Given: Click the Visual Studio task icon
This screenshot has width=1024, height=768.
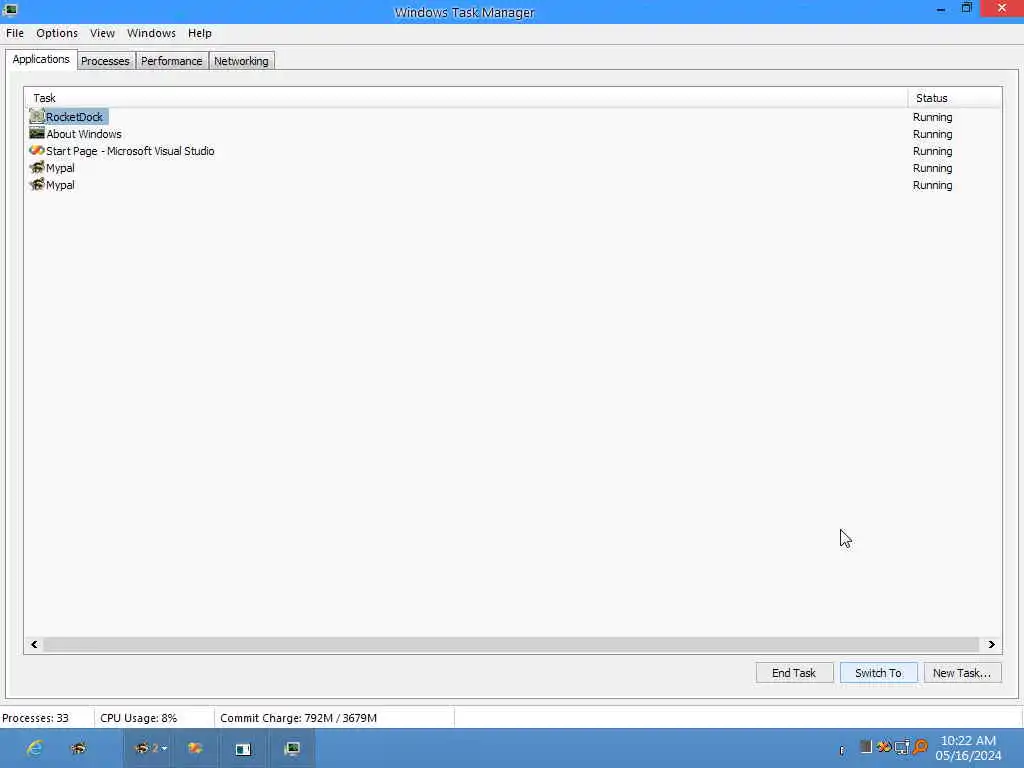Looking at the screenshot, I should pyautogui.click(x=37, y=151).
